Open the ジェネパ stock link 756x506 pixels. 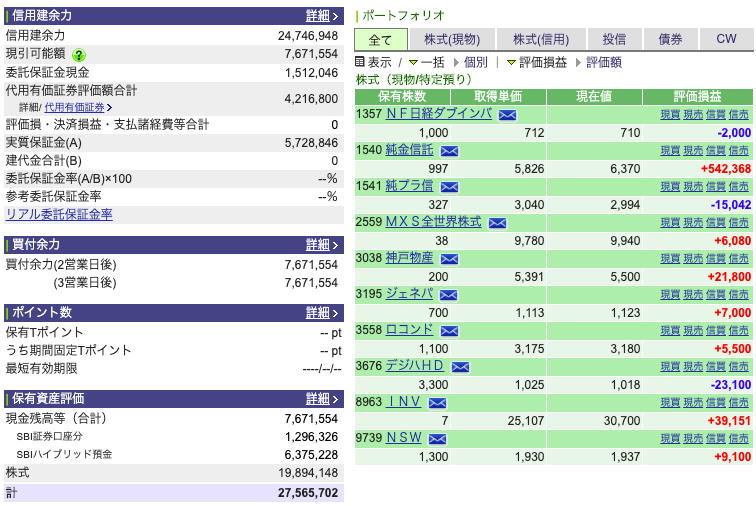[x=409, y=294]
